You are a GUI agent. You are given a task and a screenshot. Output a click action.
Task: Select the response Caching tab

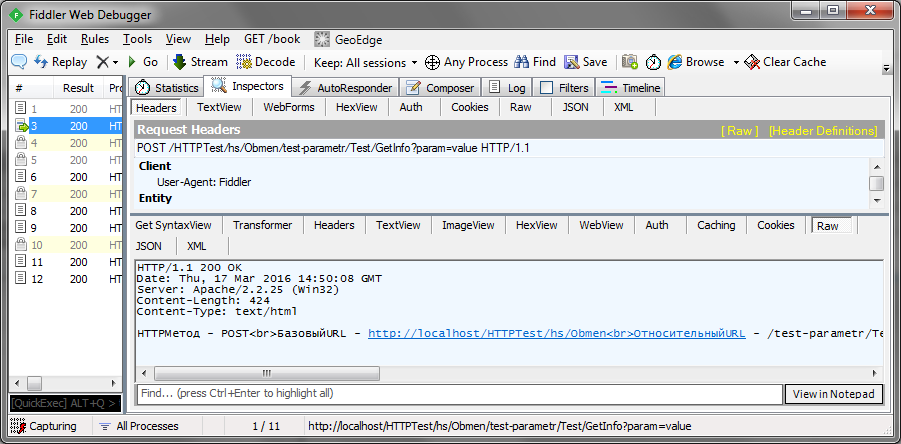tap(716, 225)
